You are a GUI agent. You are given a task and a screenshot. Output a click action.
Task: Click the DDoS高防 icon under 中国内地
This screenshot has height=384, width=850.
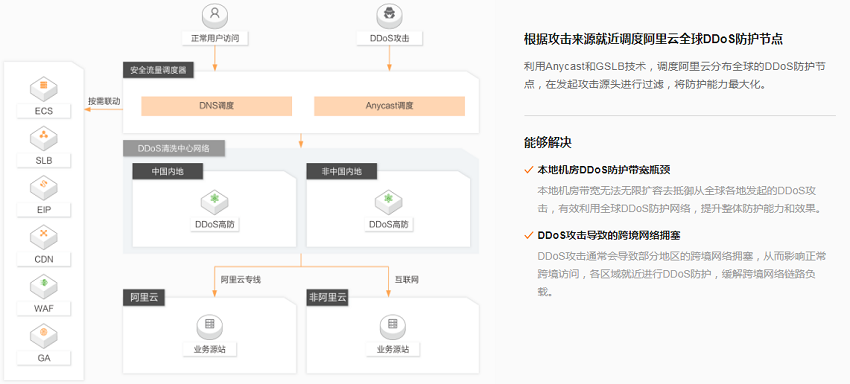(x=215, y=202)
